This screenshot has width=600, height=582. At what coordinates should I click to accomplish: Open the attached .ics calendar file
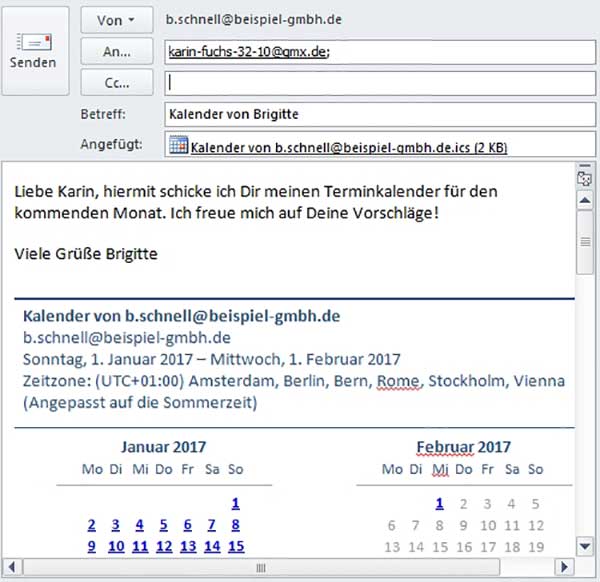(349, 147)
